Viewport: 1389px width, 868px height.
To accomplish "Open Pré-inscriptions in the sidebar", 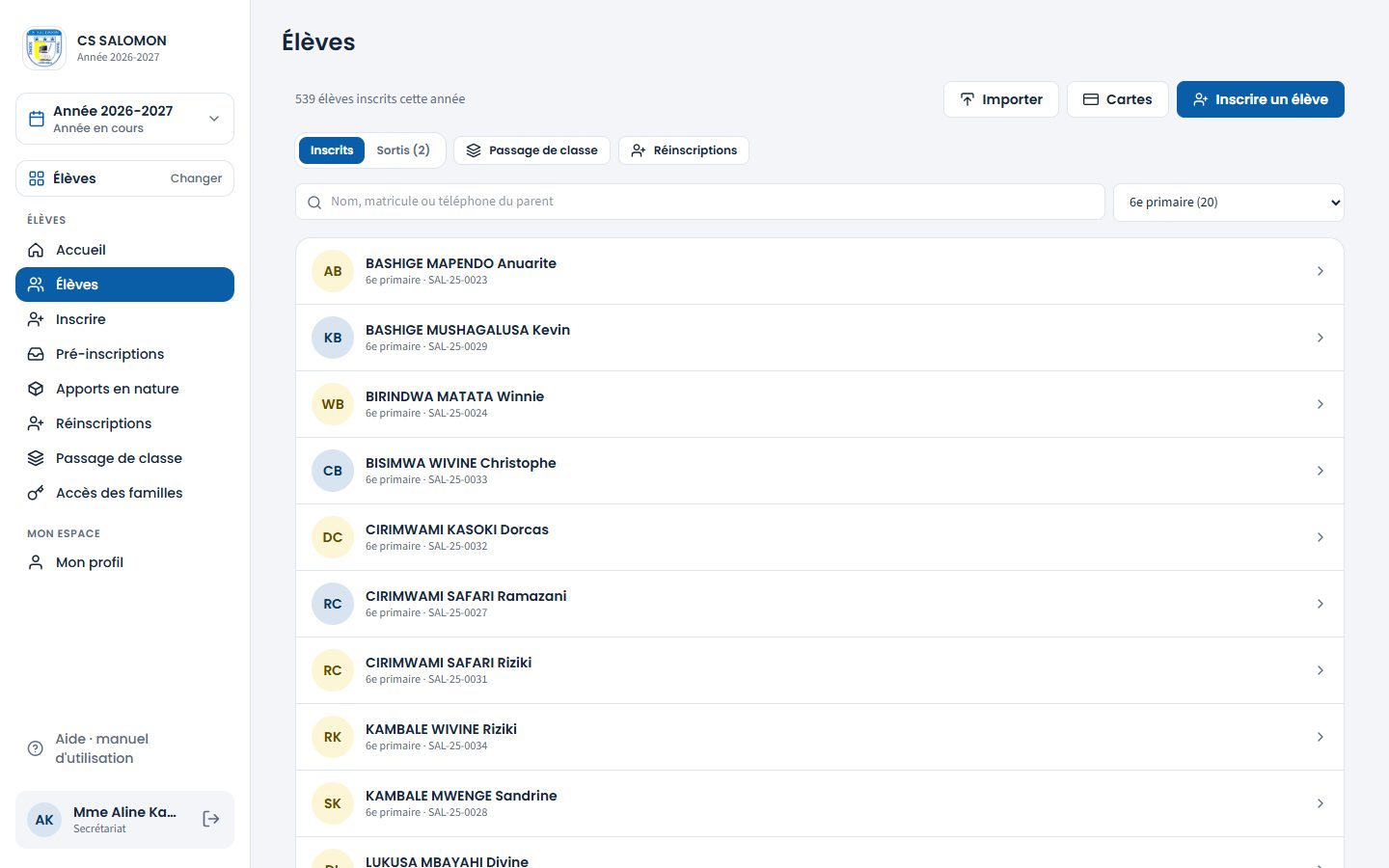I will tap(124, 354).
